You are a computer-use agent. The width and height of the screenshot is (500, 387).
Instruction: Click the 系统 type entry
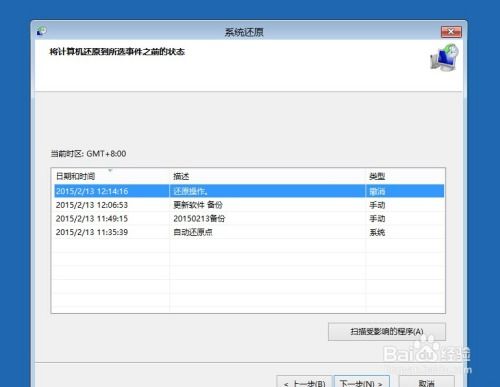(377, 232)
